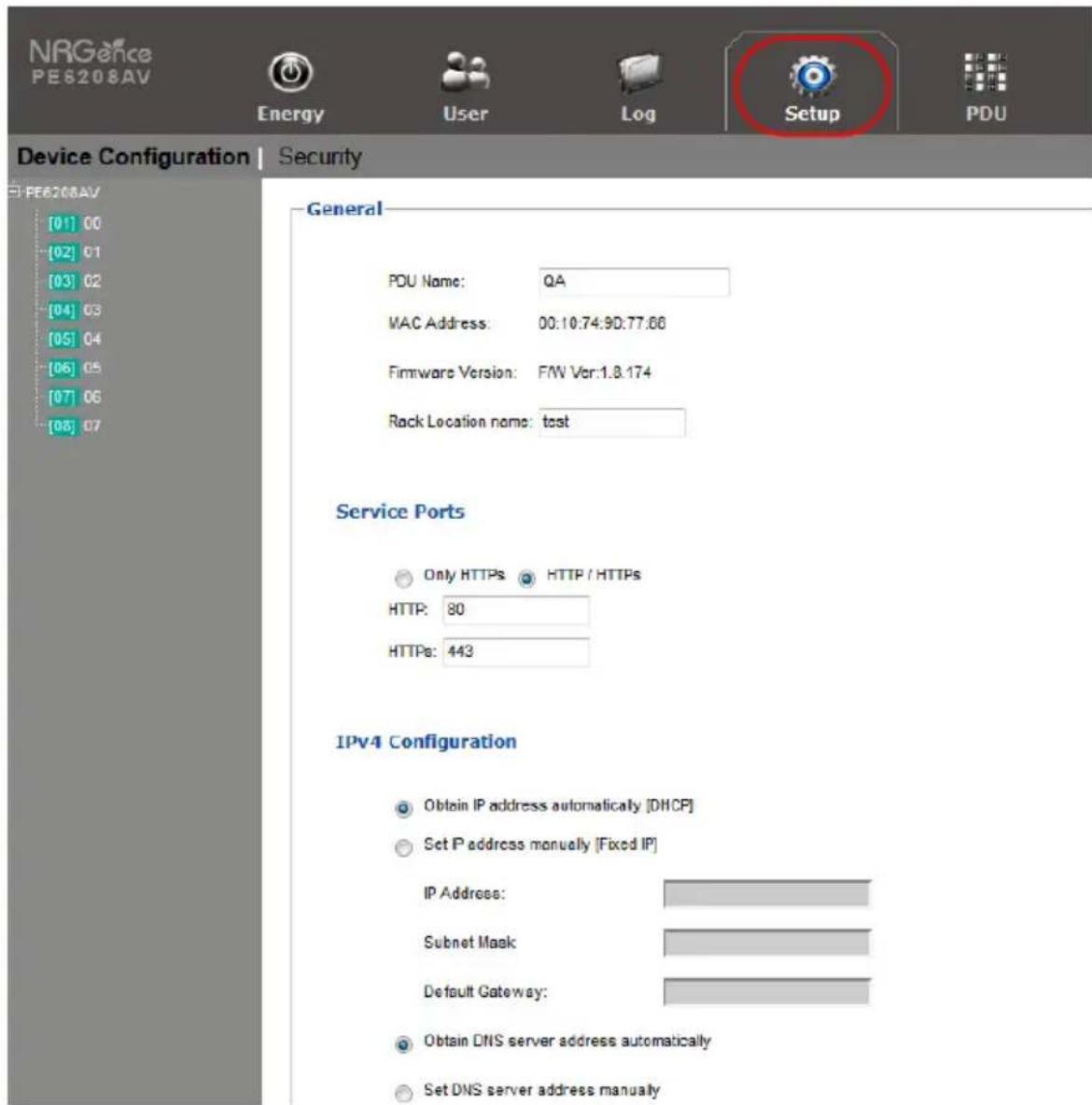Click the HTTP port field showing 80

[x=515, y=609]
